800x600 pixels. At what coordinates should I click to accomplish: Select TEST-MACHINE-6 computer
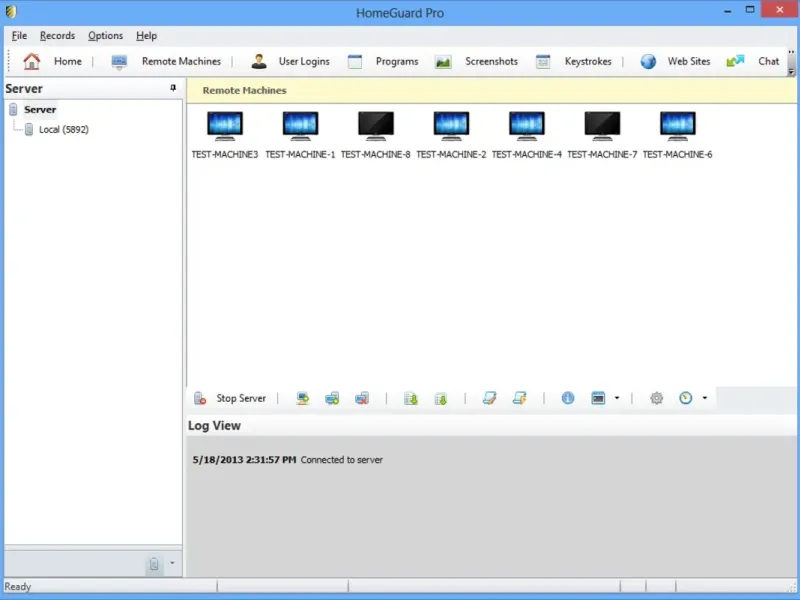pos(678,135)
